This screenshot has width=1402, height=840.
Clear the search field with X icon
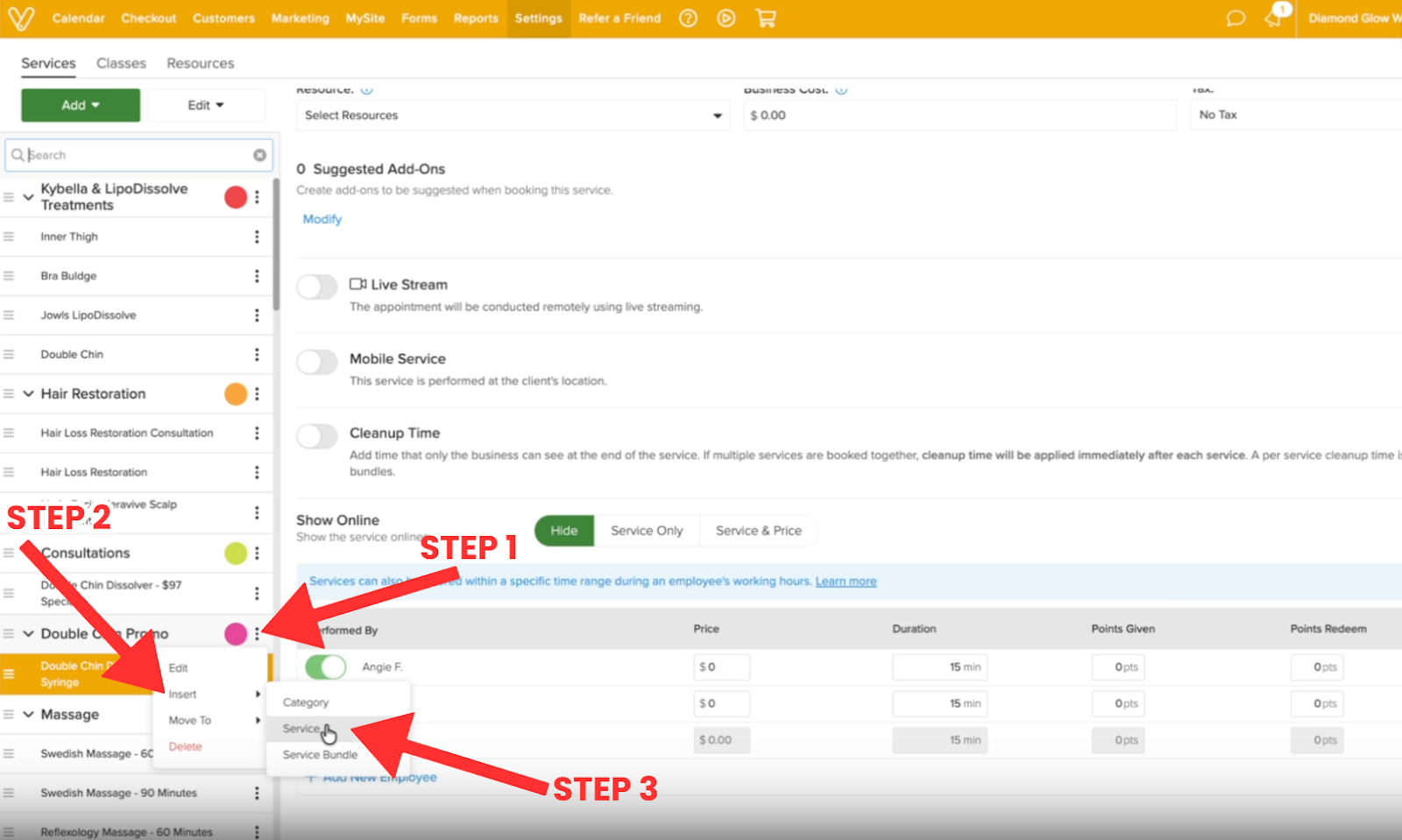click(259, 155)
